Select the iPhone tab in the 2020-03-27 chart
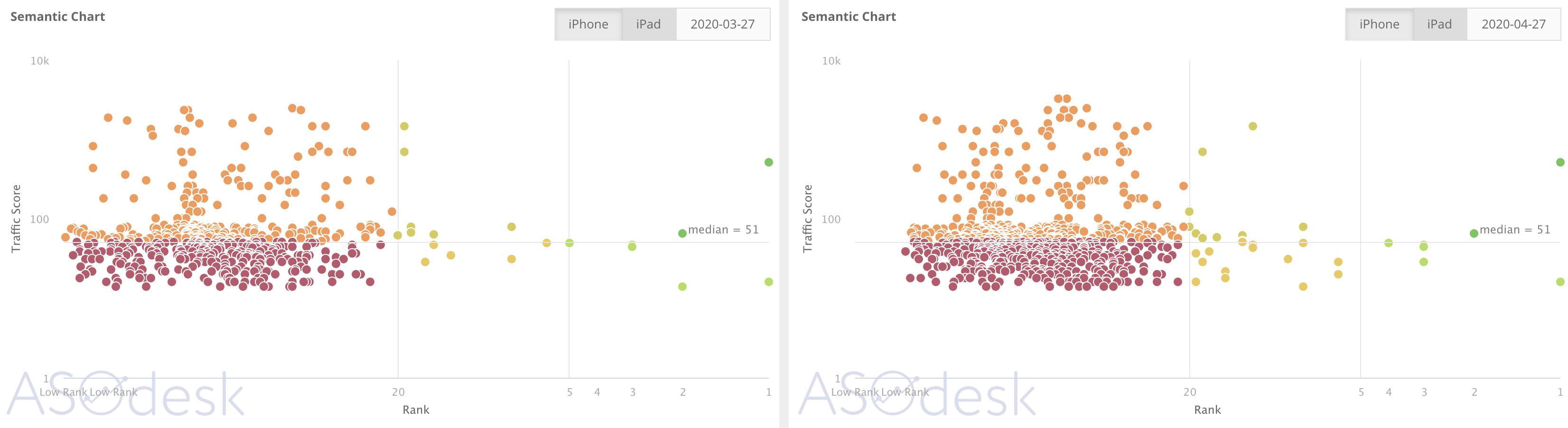1568x428 pixels. tap(588, 24)
